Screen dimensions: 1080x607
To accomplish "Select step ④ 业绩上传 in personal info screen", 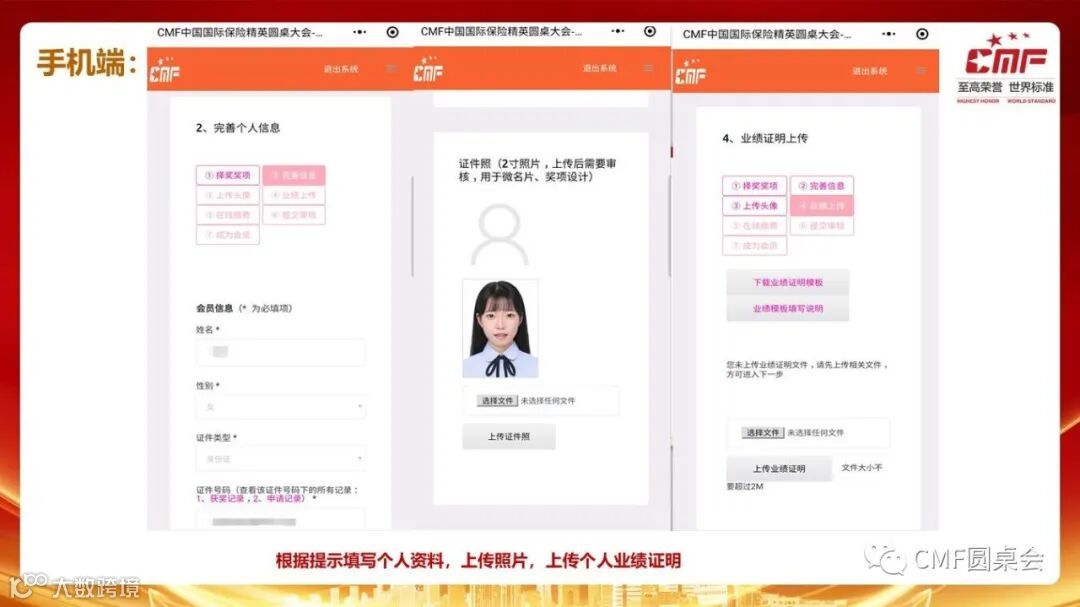I will 294,195.
